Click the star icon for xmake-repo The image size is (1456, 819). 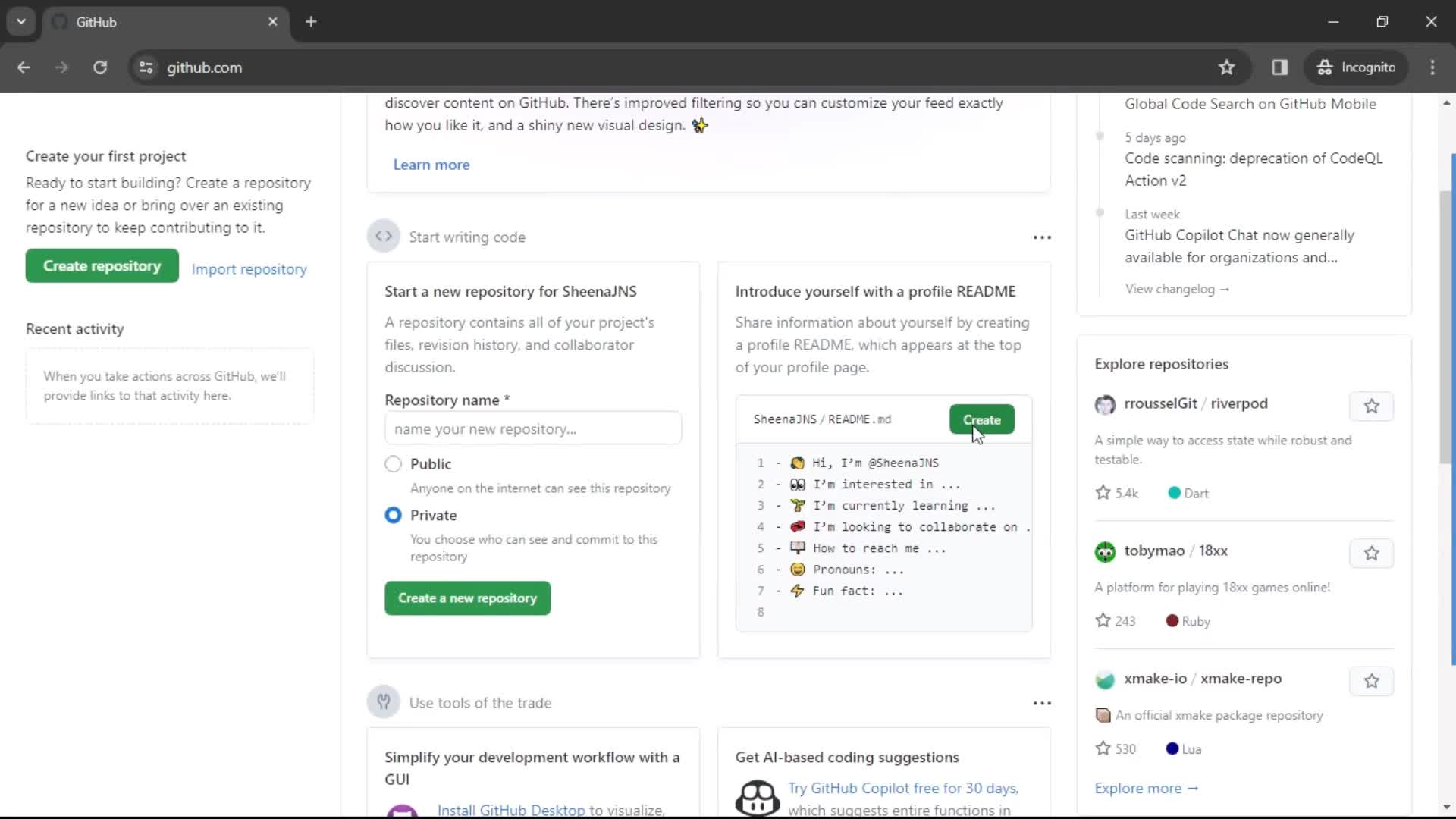pos(1371,681)
